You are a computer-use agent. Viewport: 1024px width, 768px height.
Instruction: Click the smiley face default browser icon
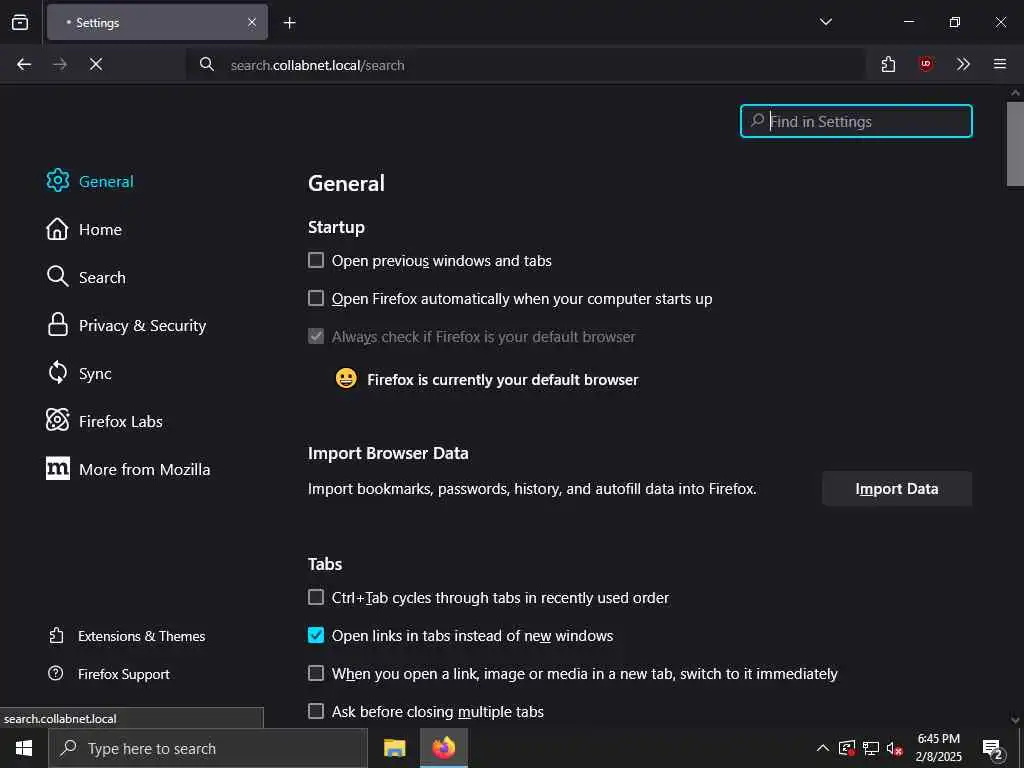tap(346, 378)
